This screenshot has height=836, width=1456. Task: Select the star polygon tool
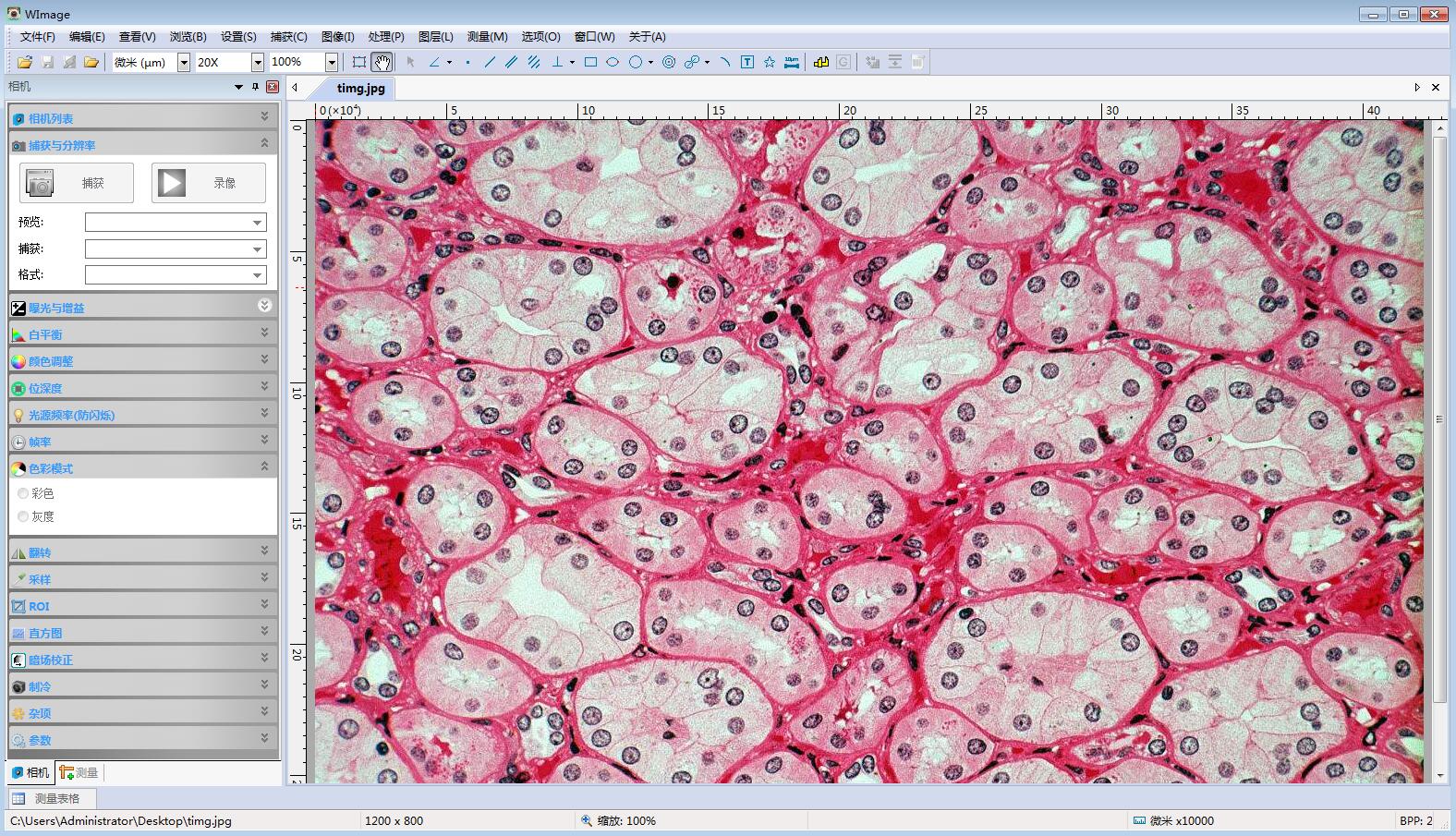[x=769, y=62]
